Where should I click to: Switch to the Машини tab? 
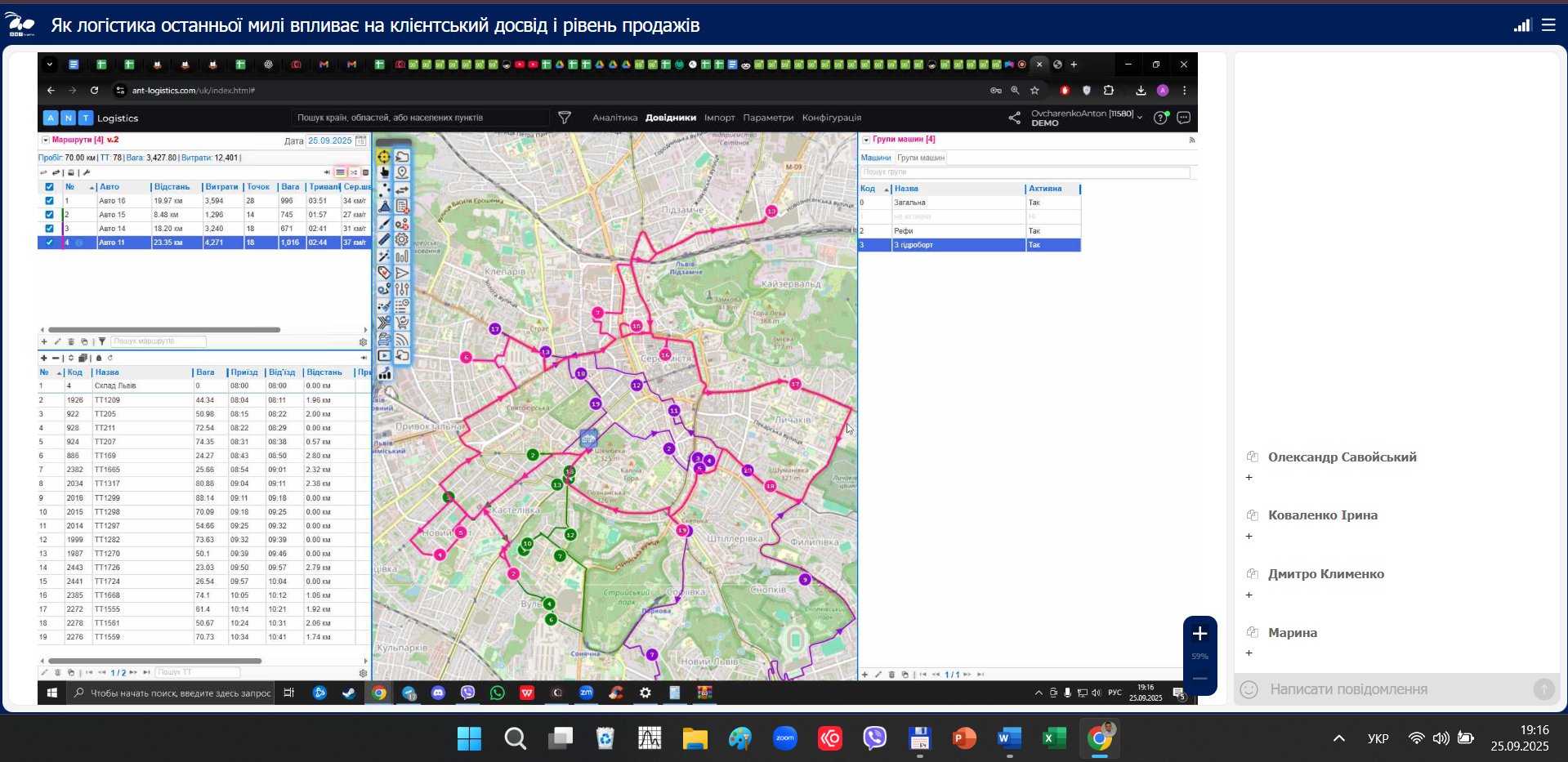tap(875, 158)
